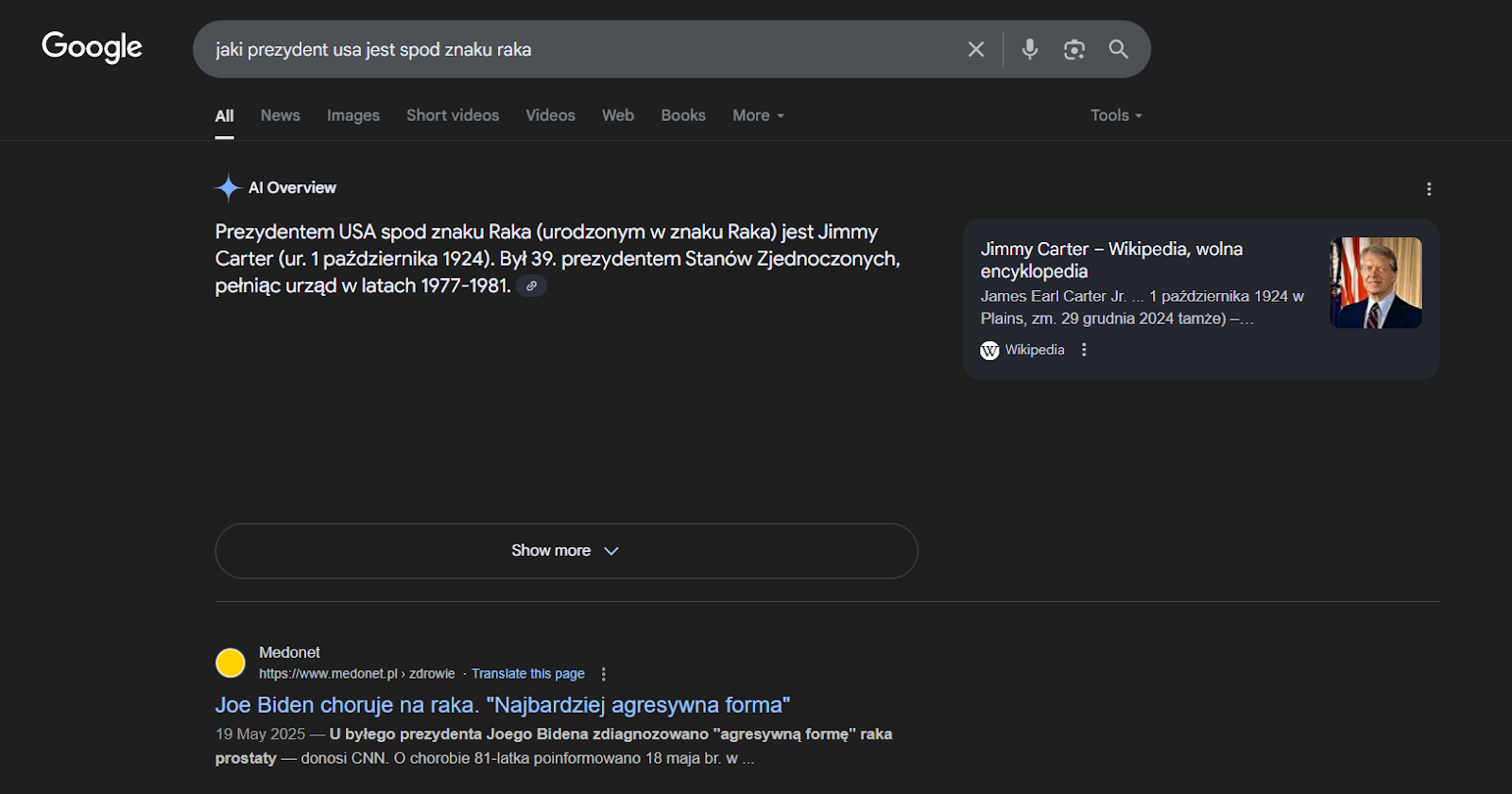Screen dimensions: 1512x794
Task: Switch to the Books tab
Action: (683, 115)
